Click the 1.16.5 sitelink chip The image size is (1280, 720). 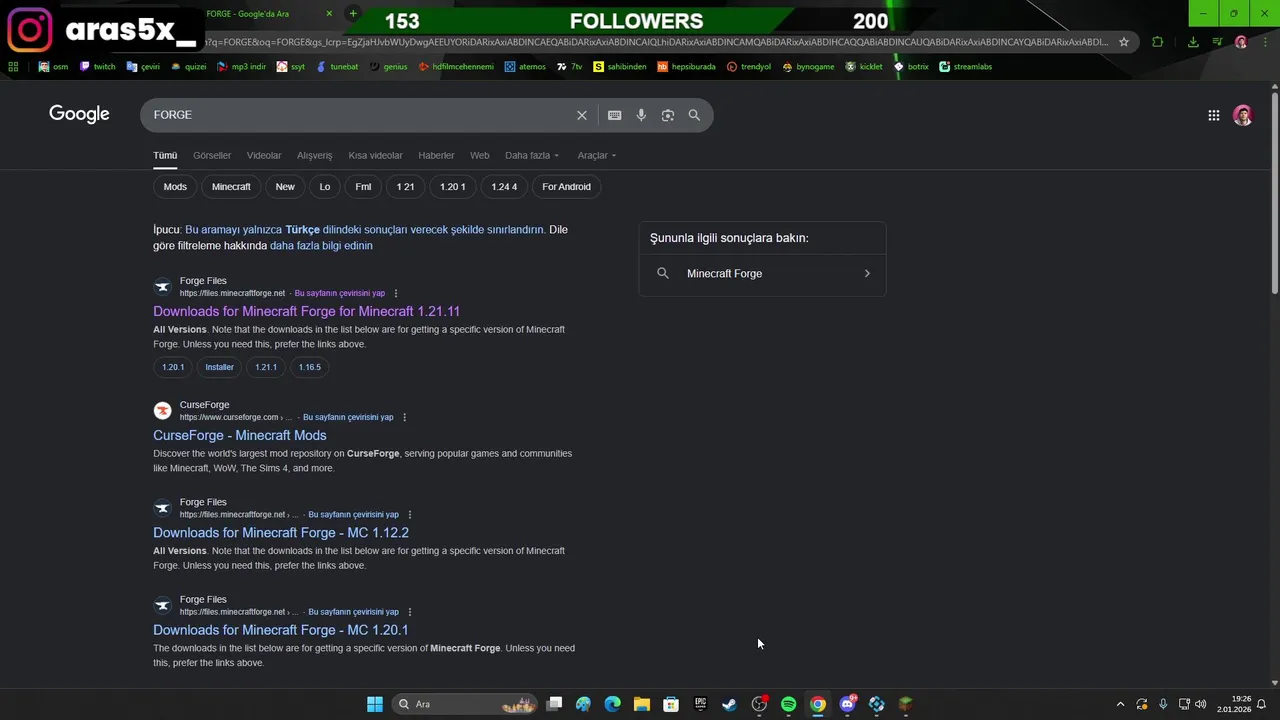click(x=310, y=367)
